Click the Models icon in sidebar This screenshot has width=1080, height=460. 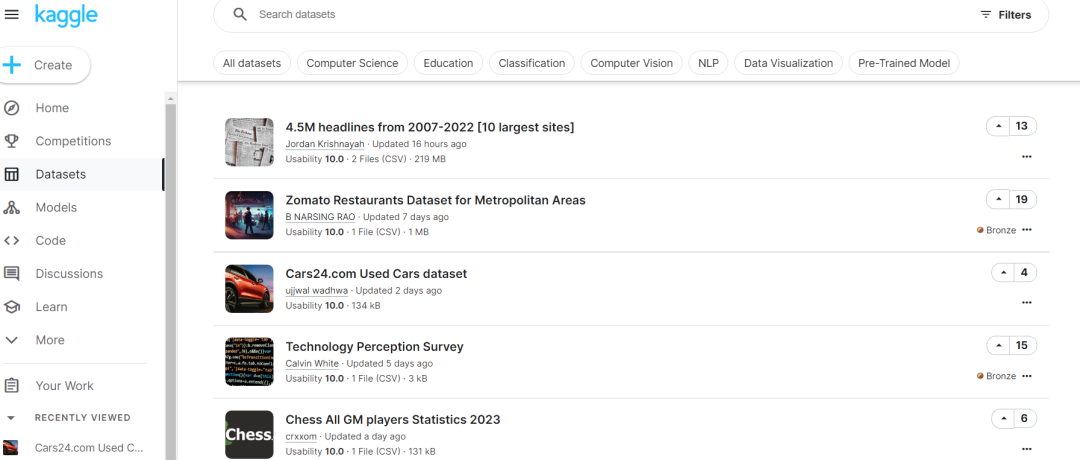(11, 207)
